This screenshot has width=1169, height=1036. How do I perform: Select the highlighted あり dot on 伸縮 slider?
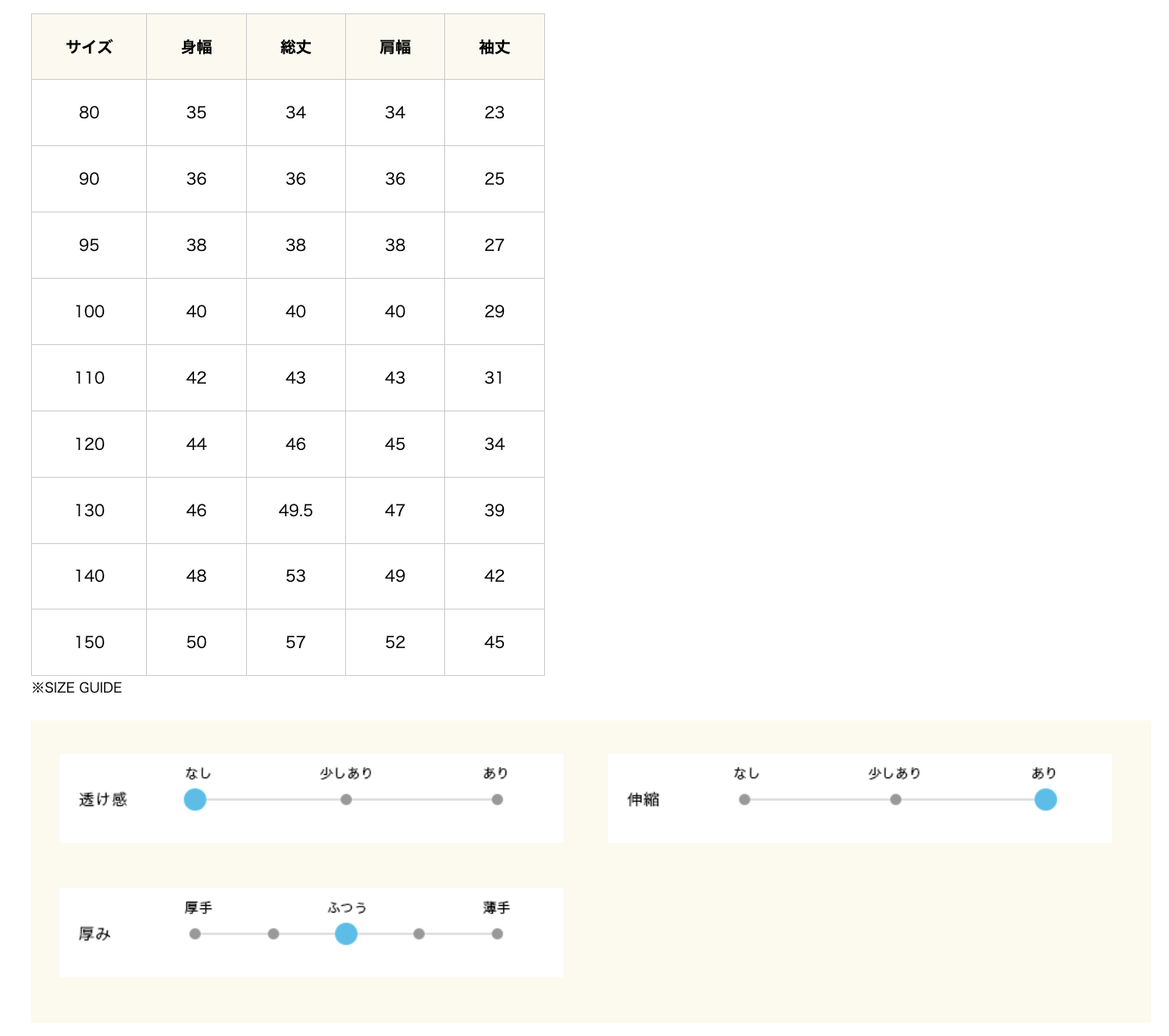pyautogui.click(x=1046, y=799)
